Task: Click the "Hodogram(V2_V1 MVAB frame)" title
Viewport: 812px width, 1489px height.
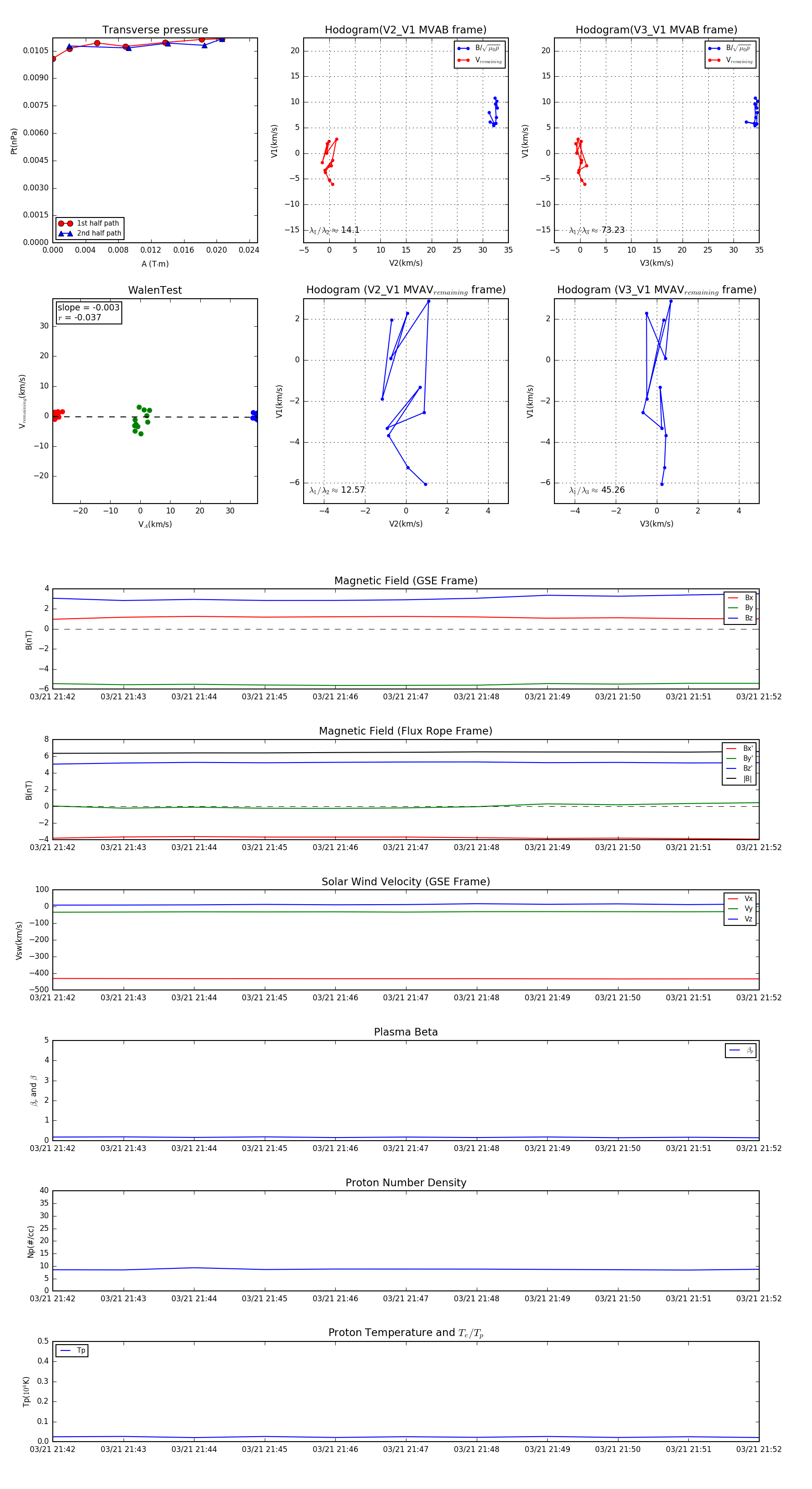Action: (406, 30)
